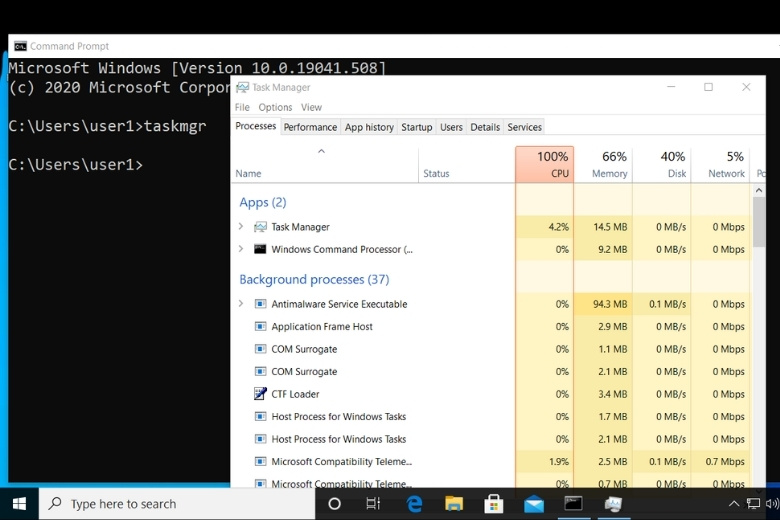Sort processes by Network column
The height and width of the screenshot is (520, 780).
(x=720, y=164)
